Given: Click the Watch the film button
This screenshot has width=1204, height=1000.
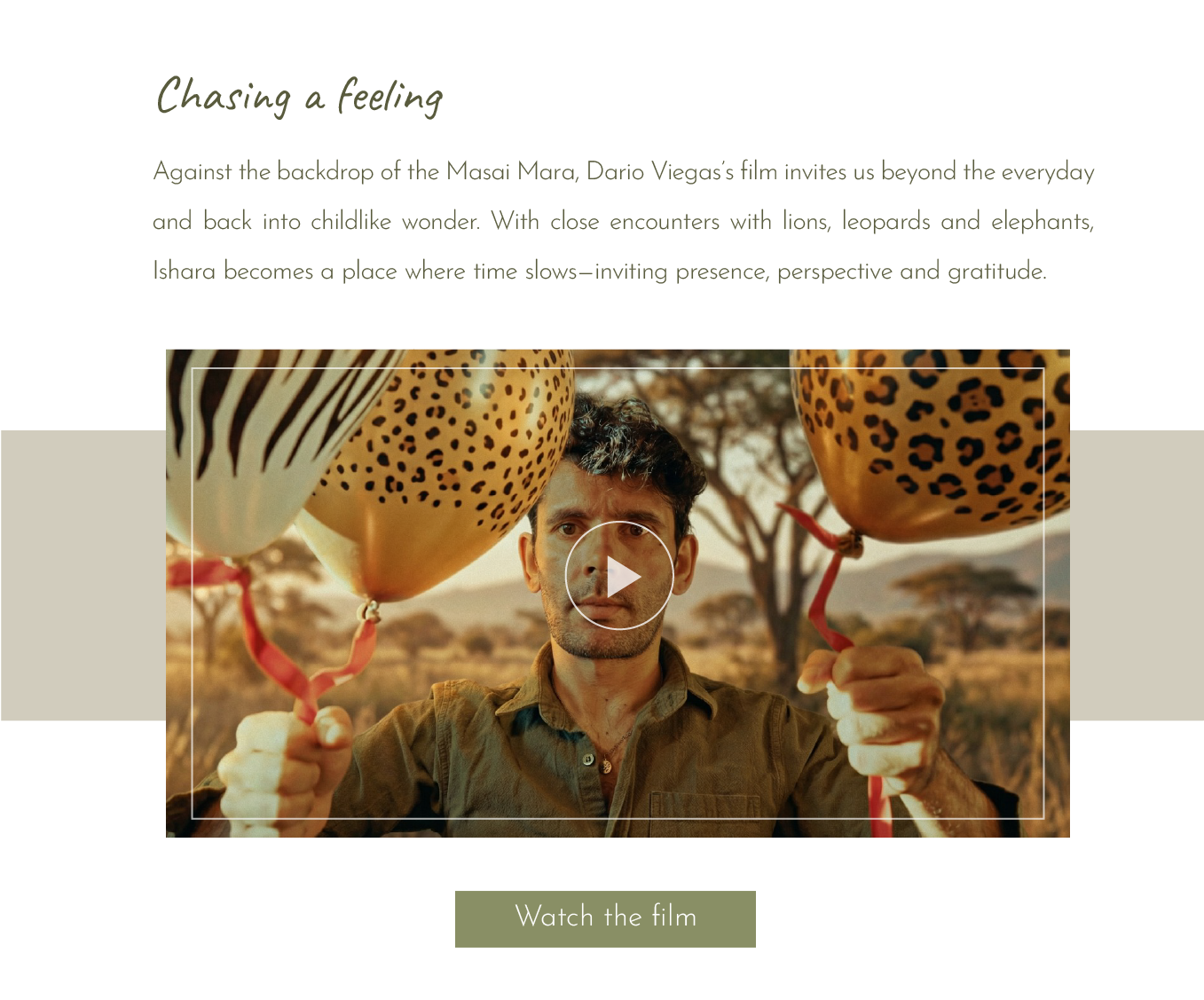Looking at the screenshot, I should point(605,919).
